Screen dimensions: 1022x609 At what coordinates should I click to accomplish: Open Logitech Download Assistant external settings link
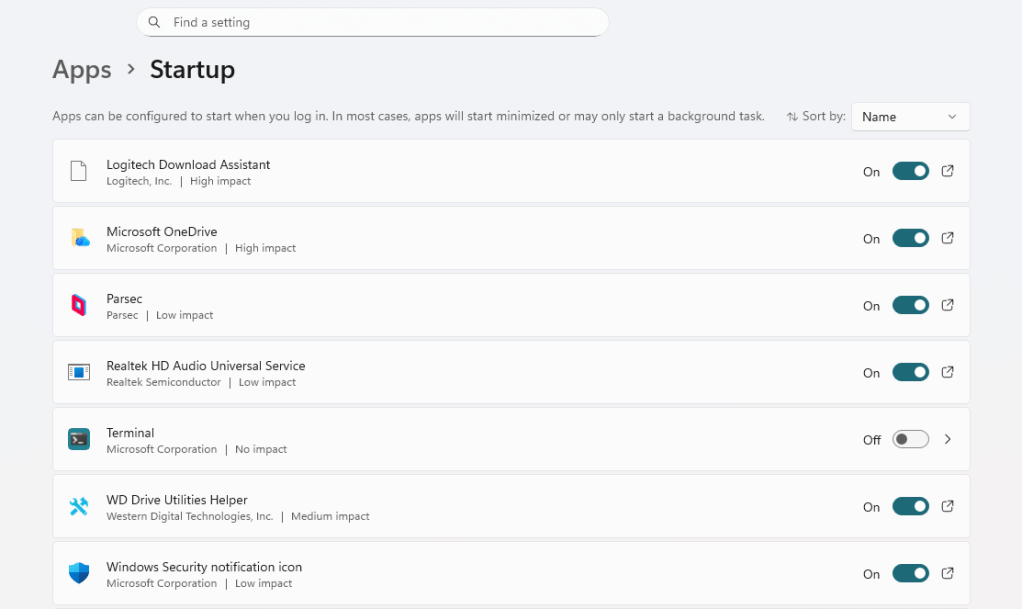[947, 171]
